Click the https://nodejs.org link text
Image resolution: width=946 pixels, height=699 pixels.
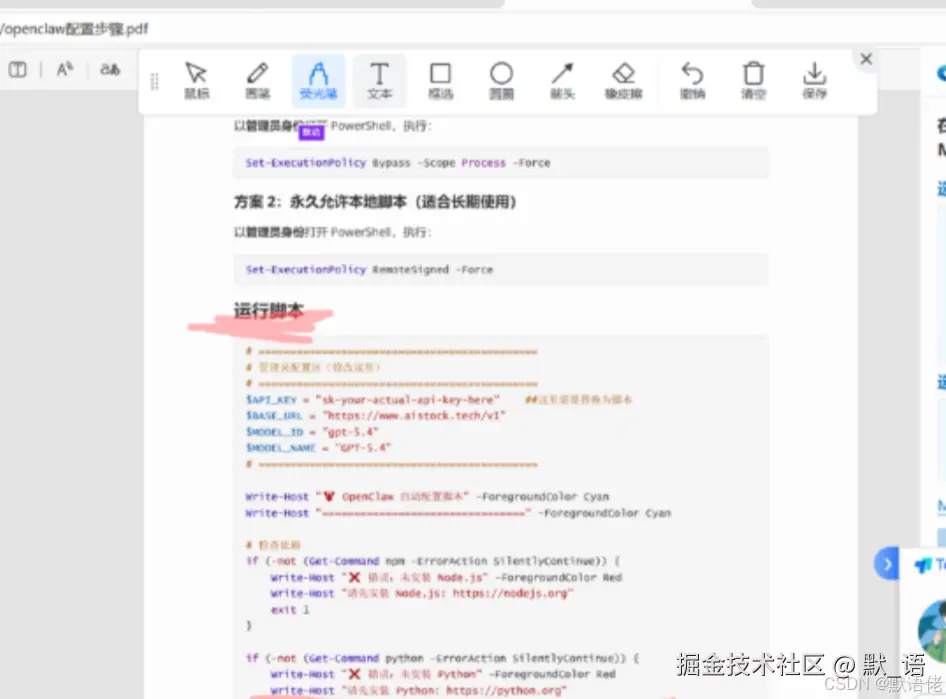(510, 593)
